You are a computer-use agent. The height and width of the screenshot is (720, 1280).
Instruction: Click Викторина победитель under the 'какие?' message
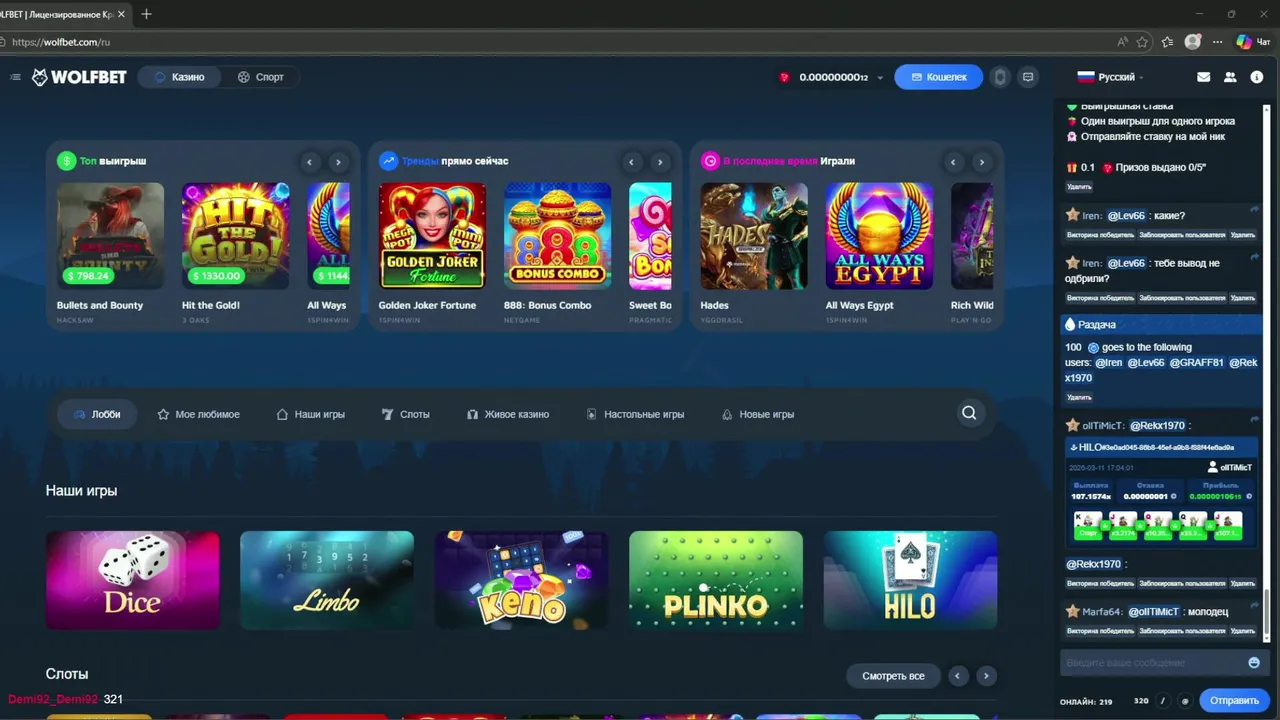tap(1100, 235)
